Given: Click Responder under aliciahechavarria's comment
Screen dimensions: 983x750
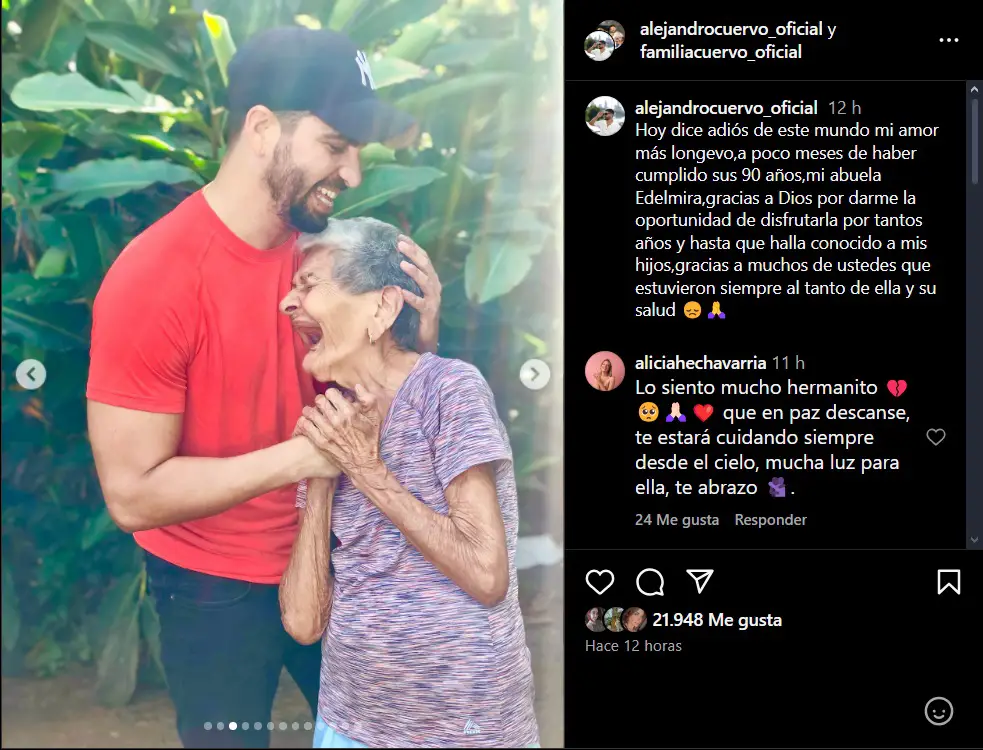Looking at the screenshot, I should point(770,520).
